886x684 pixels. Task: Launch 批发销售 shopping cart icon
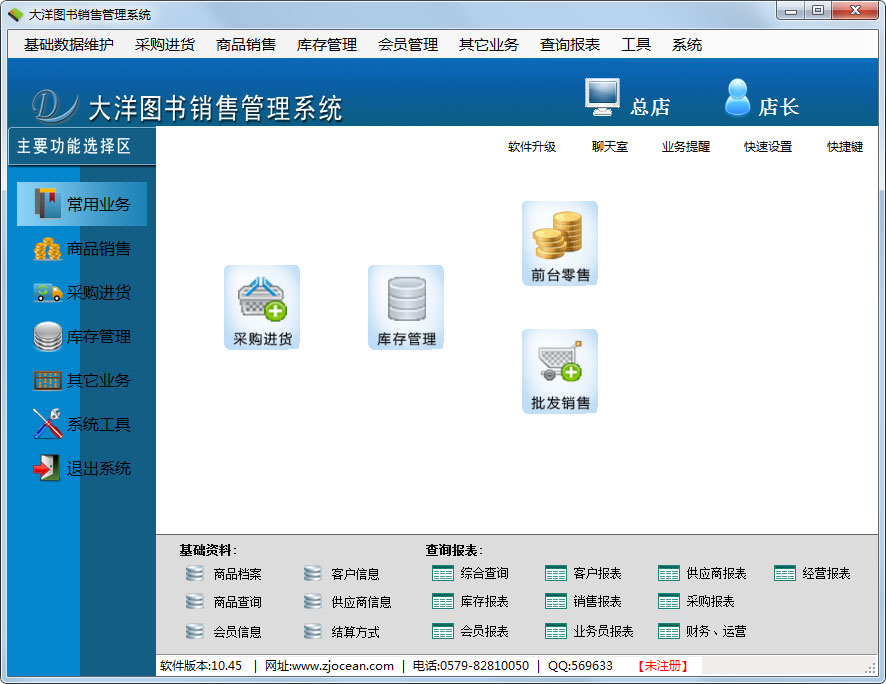click(x=559, y=372)
